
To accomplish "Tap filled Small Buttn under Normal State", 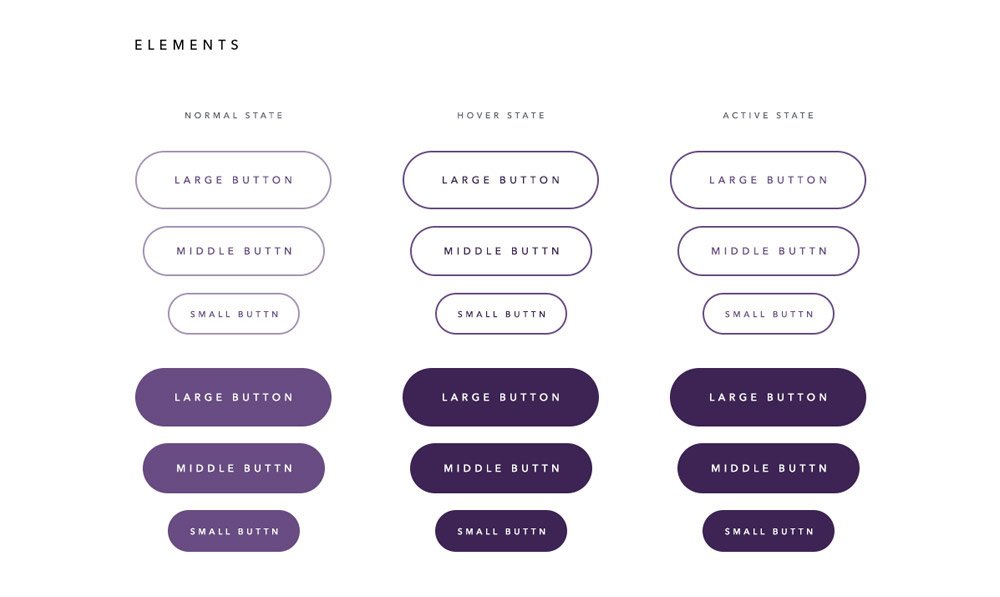I will [234, 531].
